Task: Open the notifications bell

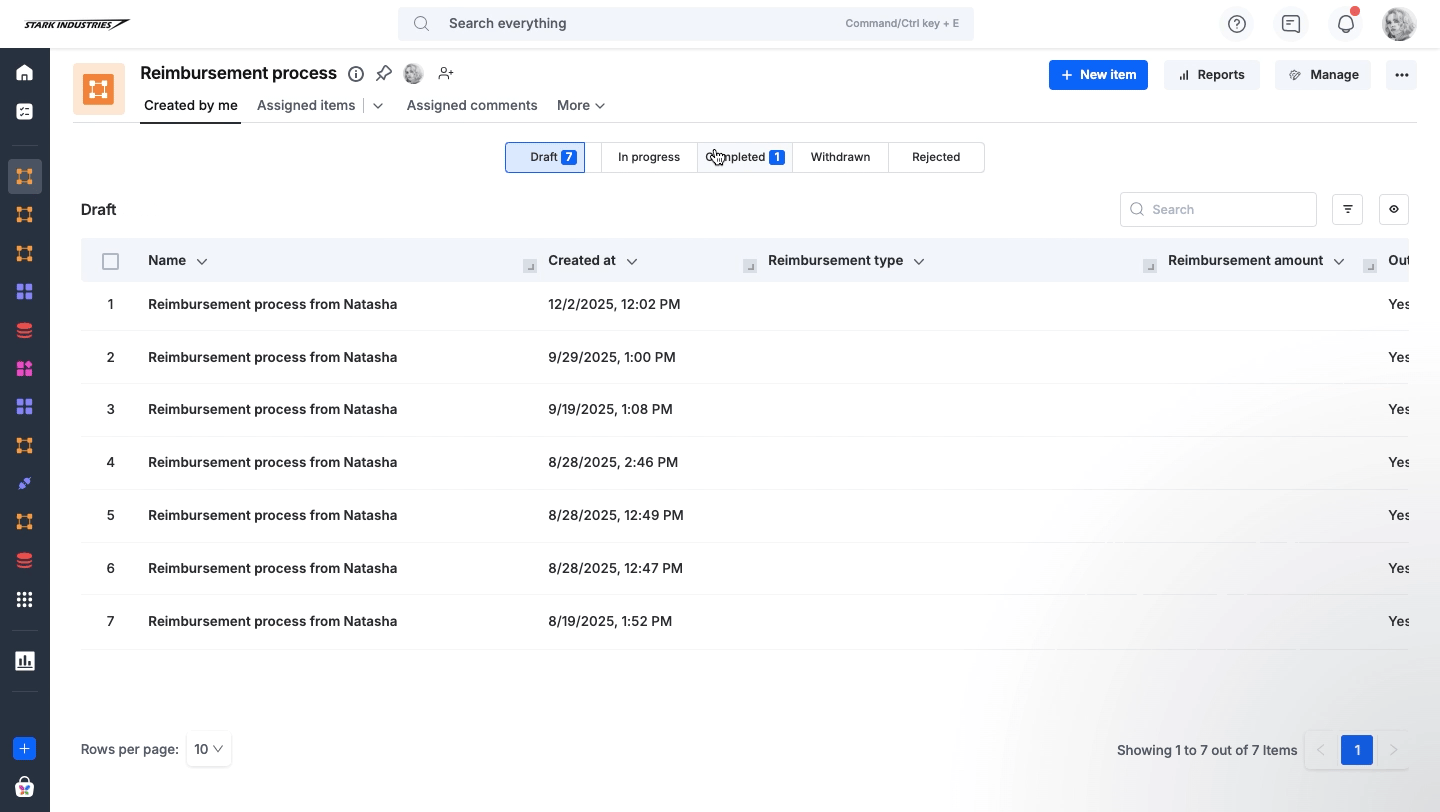Action: (1345, 24)
